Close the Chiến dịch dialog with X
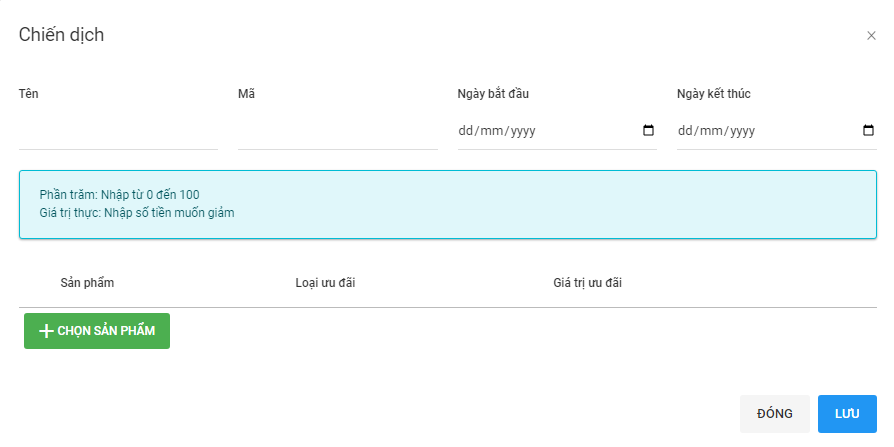This screenshot has width=894, height=447. pos(871,36)
